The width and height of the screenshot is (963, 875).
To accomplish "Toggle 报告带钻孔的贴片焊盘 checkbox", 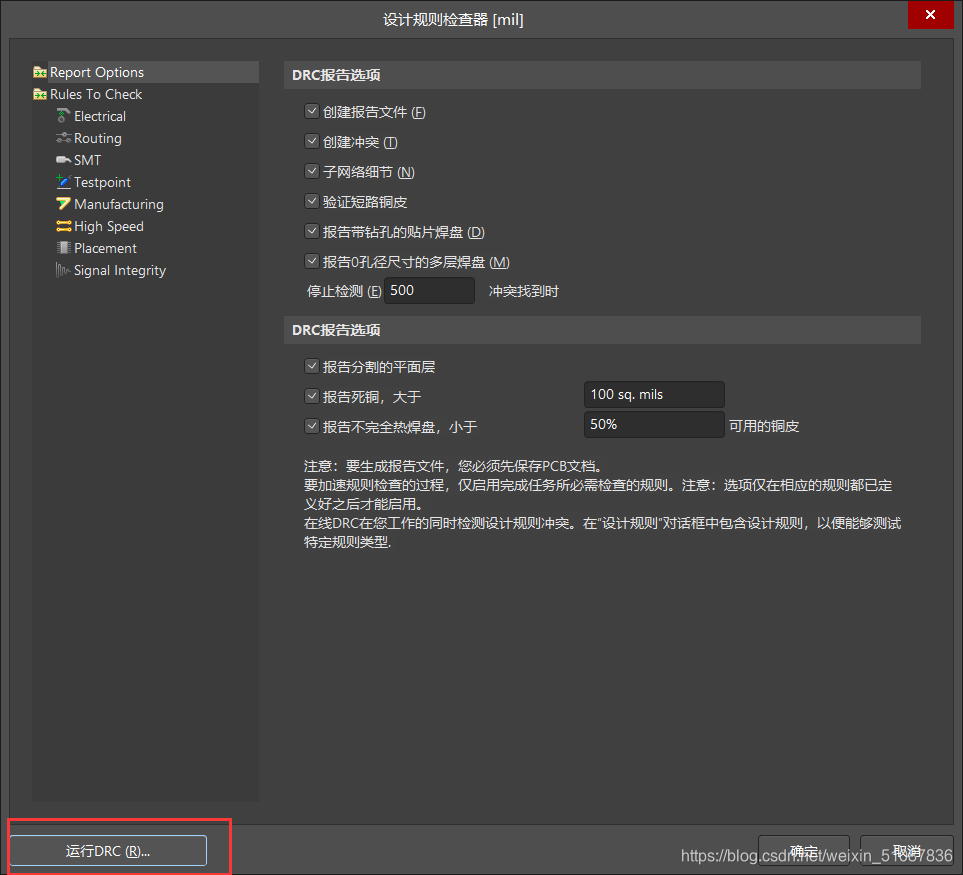I will tap(312, 231).
